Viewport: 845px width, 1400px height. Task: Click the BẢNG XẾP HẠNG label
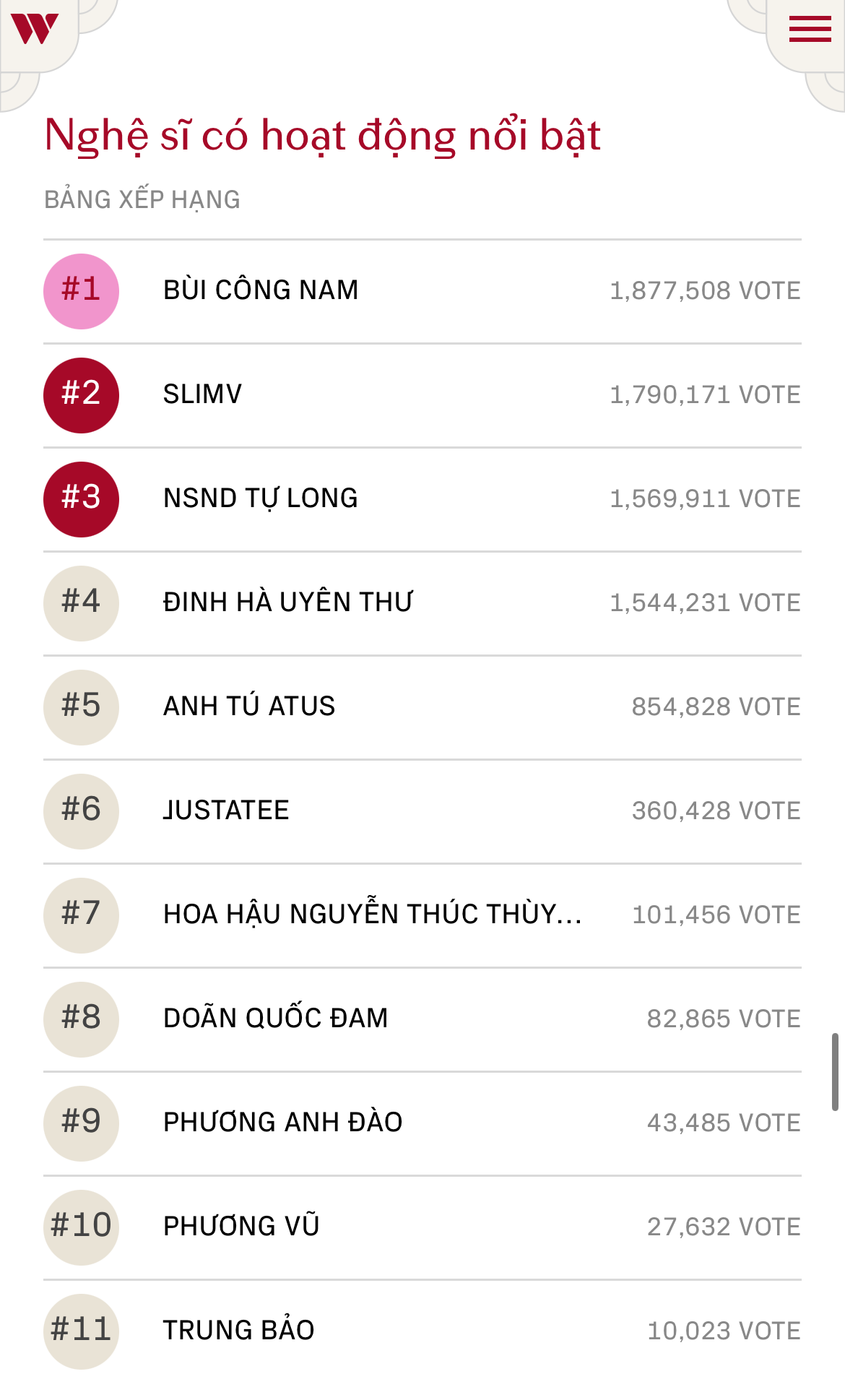pos(142,200)
